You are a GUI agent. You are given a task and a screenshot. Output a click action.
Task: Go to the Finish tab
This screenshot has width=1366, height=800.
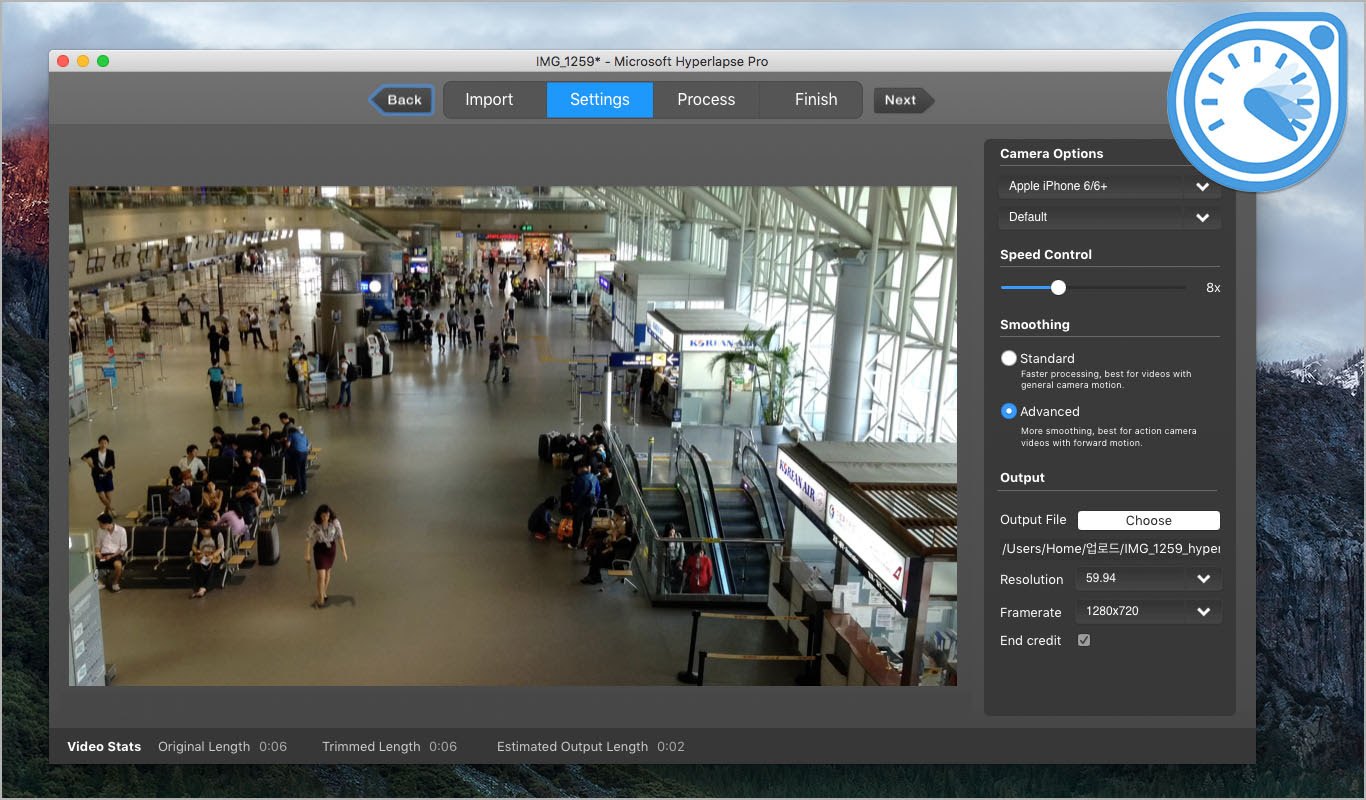(x=816, y=100)
